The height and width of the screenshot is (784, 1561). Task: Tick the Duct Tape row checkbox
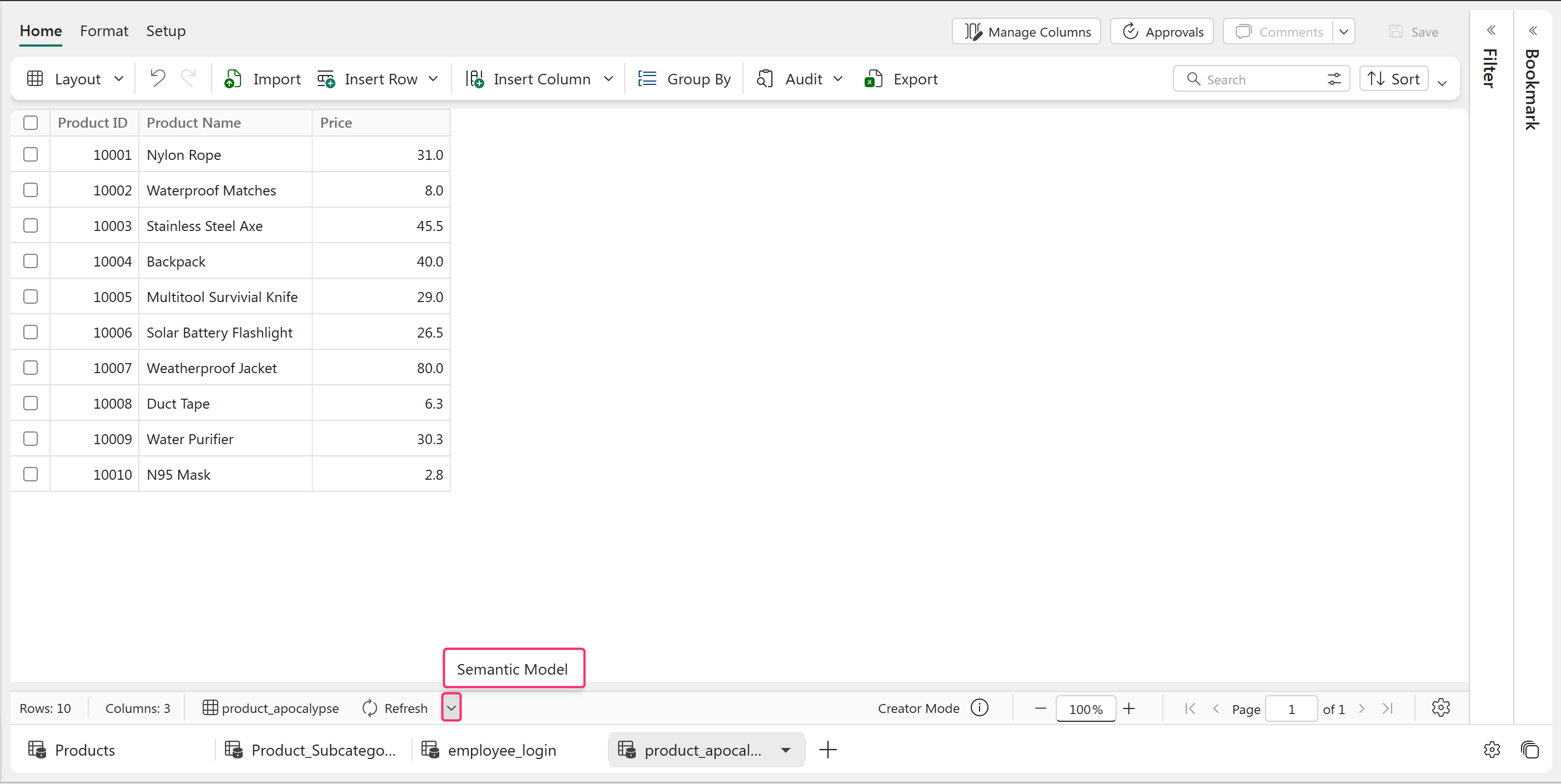coord(31,404)
